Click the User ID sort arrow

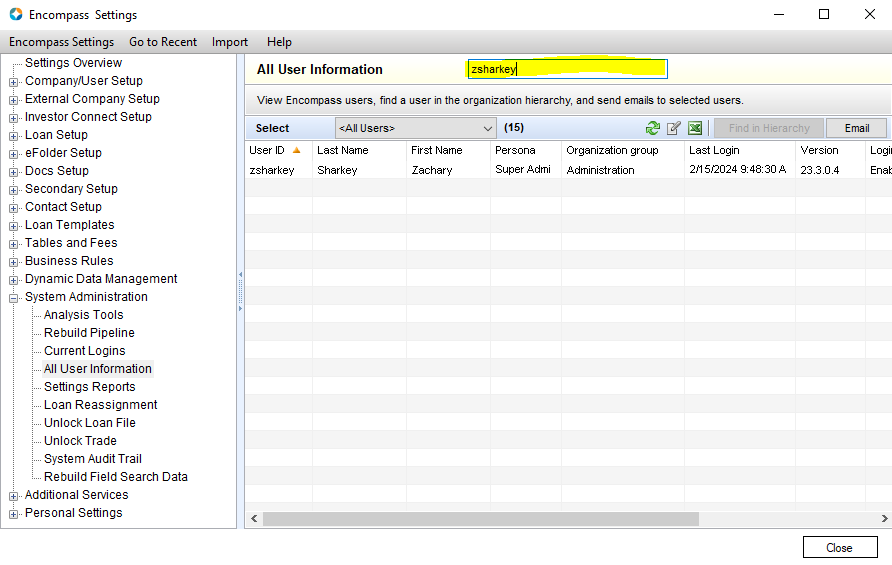point(296,150)
